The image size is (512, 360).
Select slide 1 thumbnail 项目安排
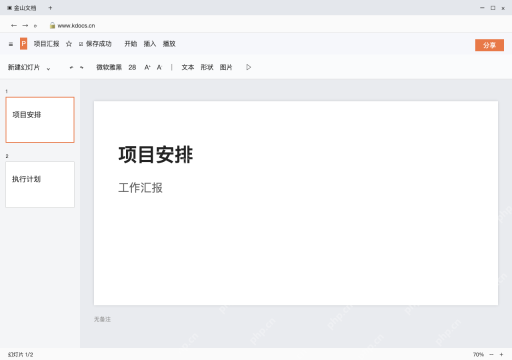40,120
